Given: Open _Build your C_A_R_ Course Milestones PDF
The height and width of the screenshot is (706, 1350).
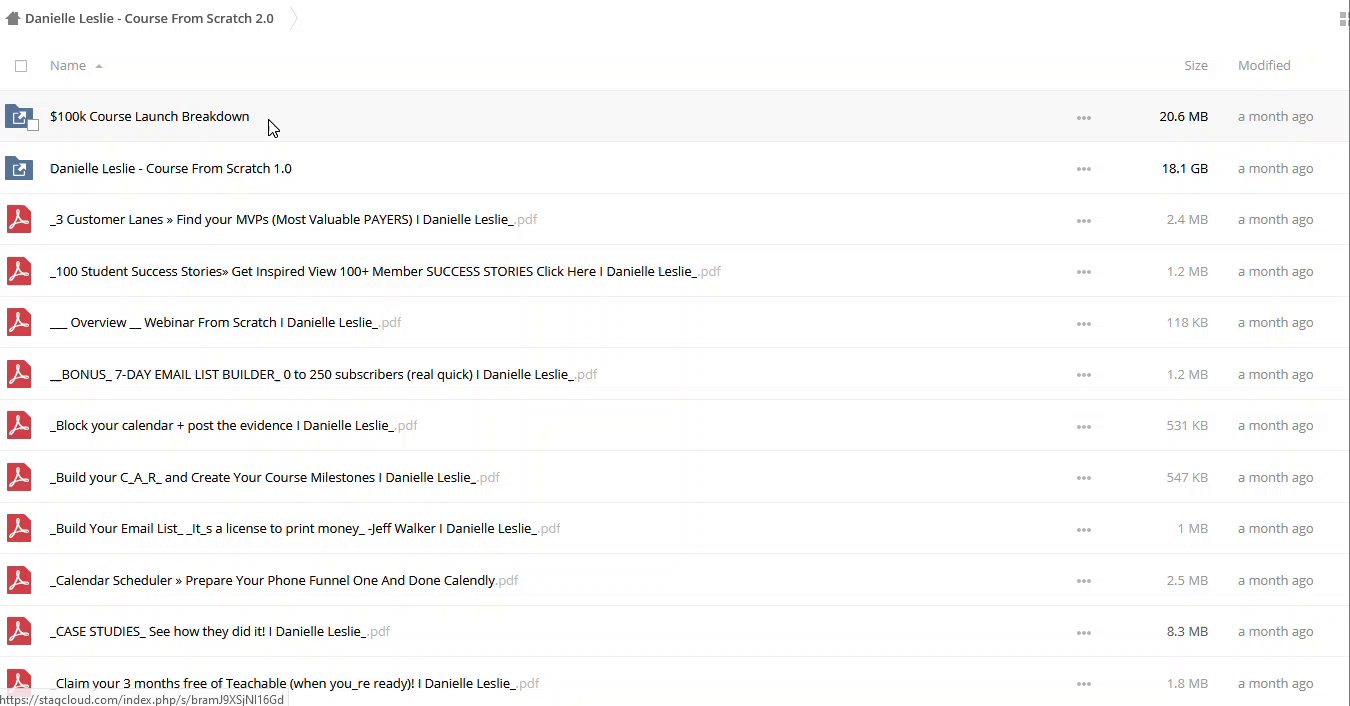Looking at the screenshot, I should [275, 477].
